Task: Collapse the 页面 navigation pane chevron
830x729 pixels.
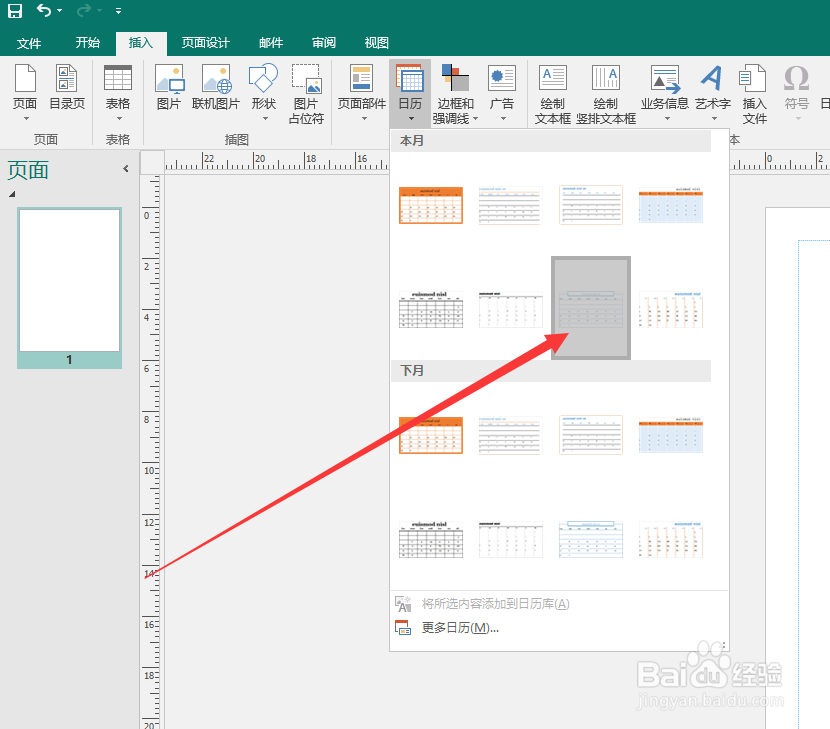Action: tap(125, 169)
